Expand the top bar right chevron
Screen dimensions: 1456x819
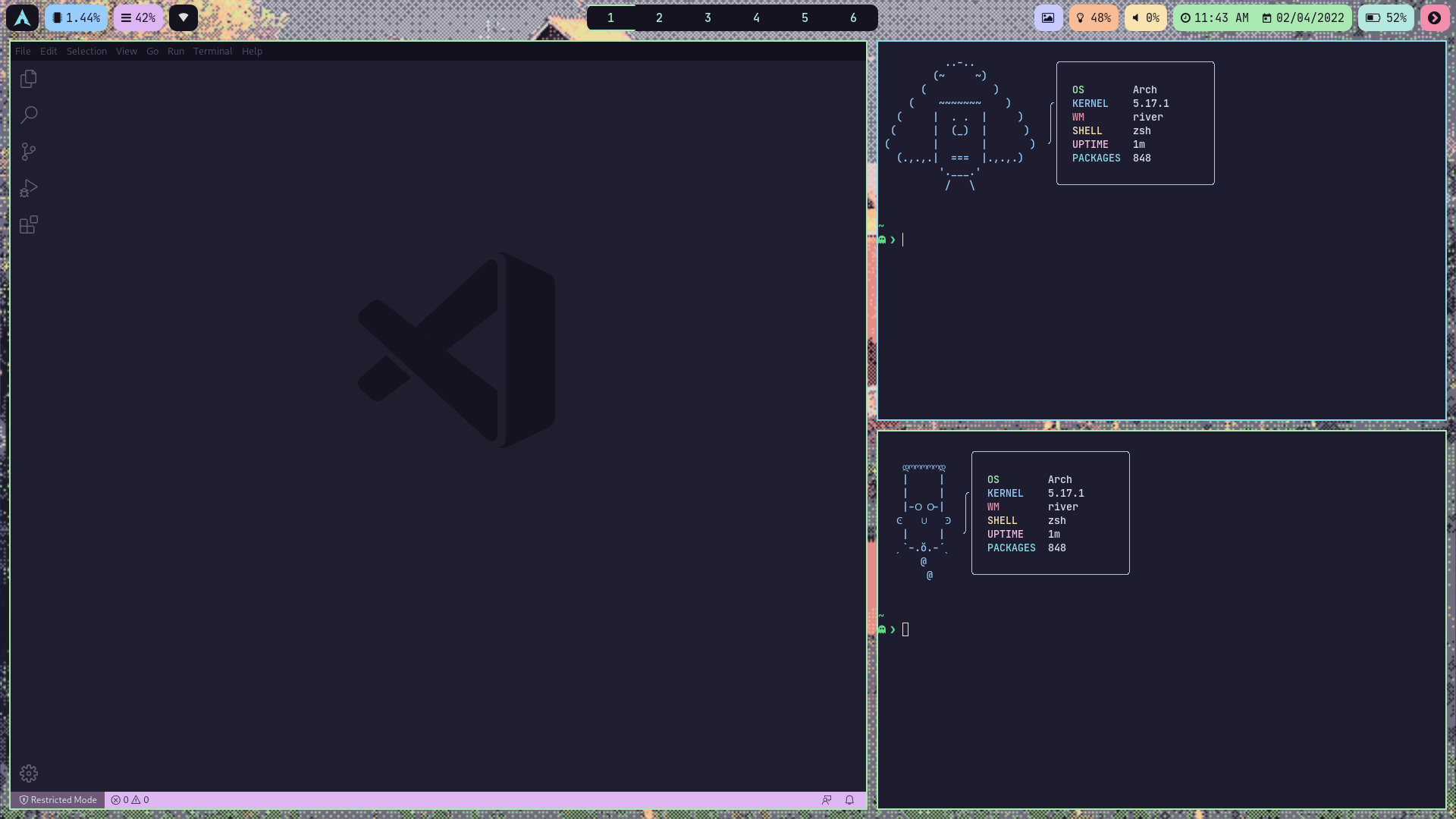1434,17
